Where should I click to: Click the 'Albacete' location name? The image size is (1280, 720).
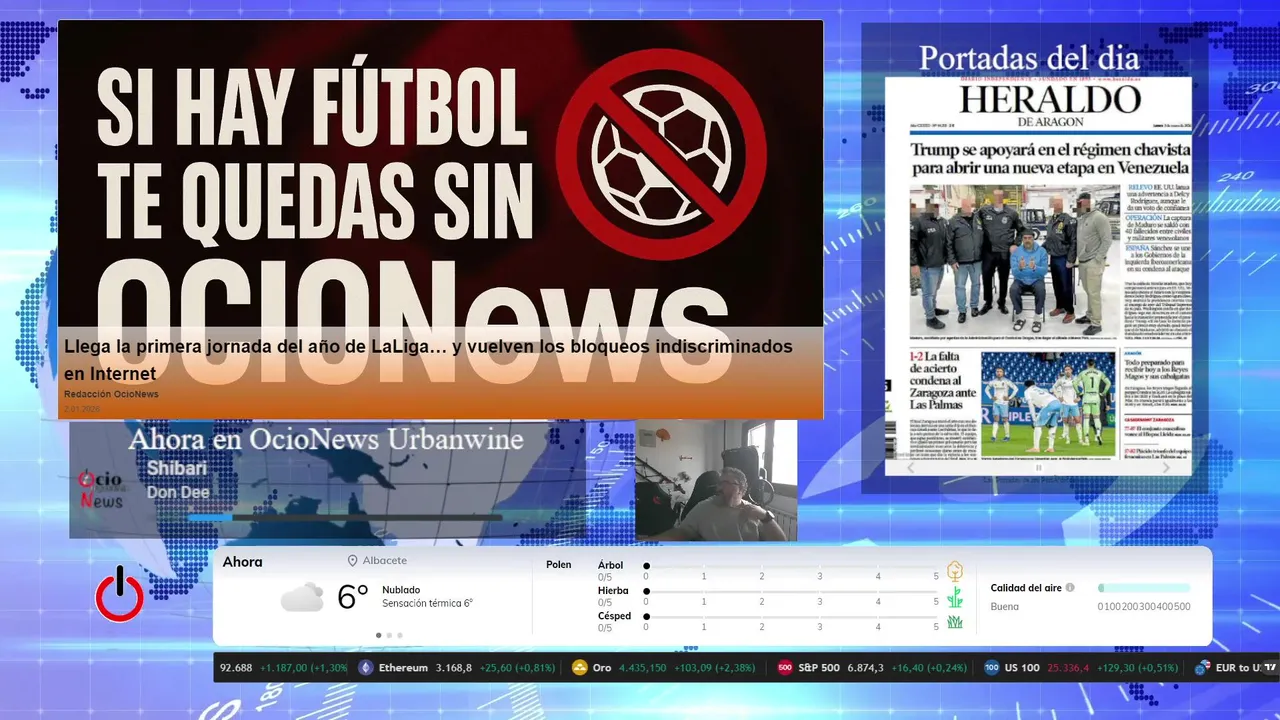(385, 561)
